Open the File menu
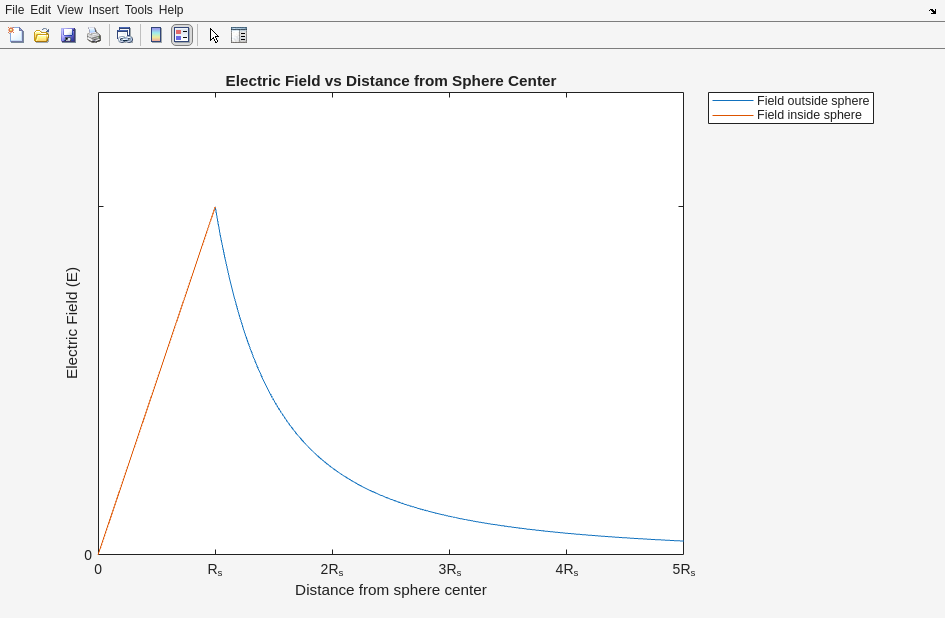The image size is (945, 618). (x=14, y=10)
